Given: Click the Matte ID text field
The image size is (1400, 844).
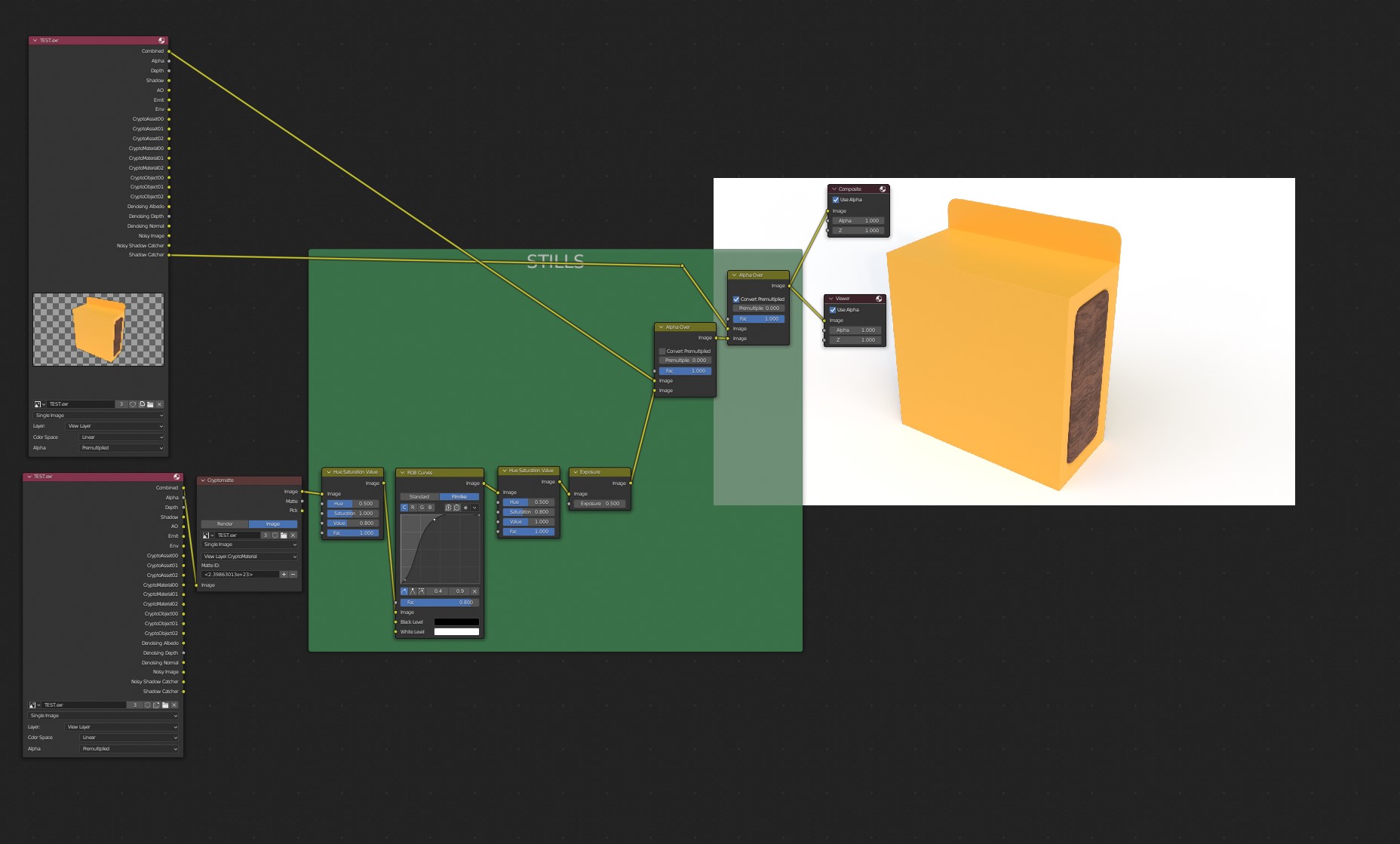Looking at the screenshot, I should [x=240, y=575].
